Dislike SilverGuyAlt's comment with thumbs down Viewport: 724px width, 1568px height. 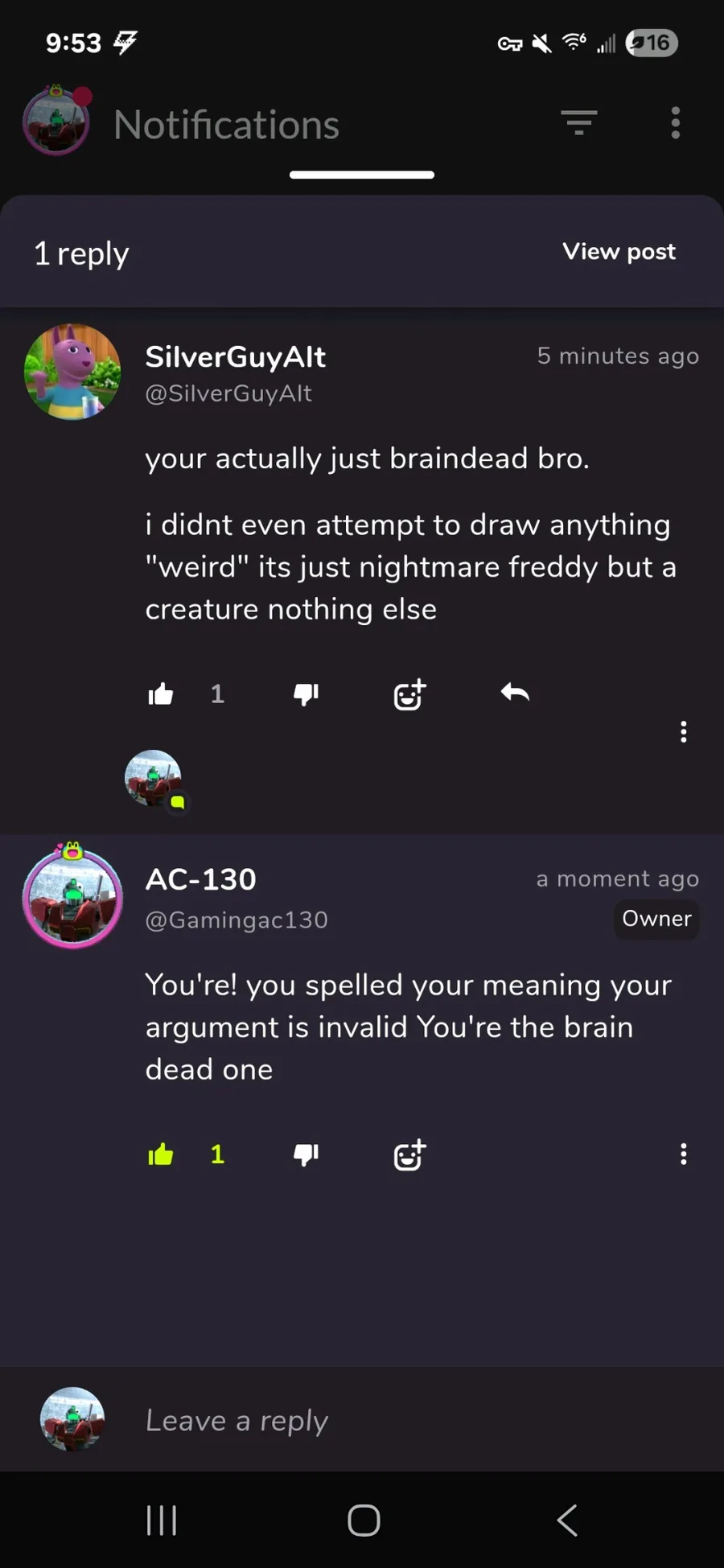pos(306,693)
